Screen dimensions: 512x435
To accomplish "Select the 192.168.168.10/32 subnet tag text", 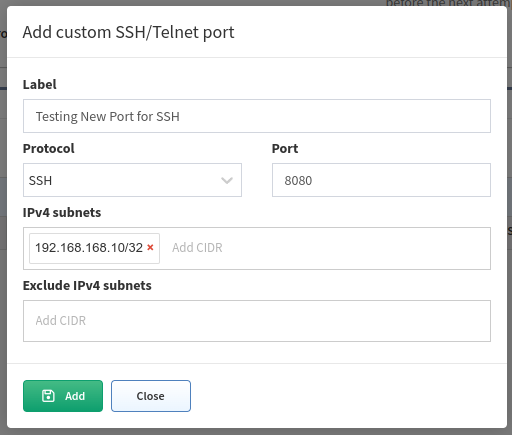I will tap(89, 248).
